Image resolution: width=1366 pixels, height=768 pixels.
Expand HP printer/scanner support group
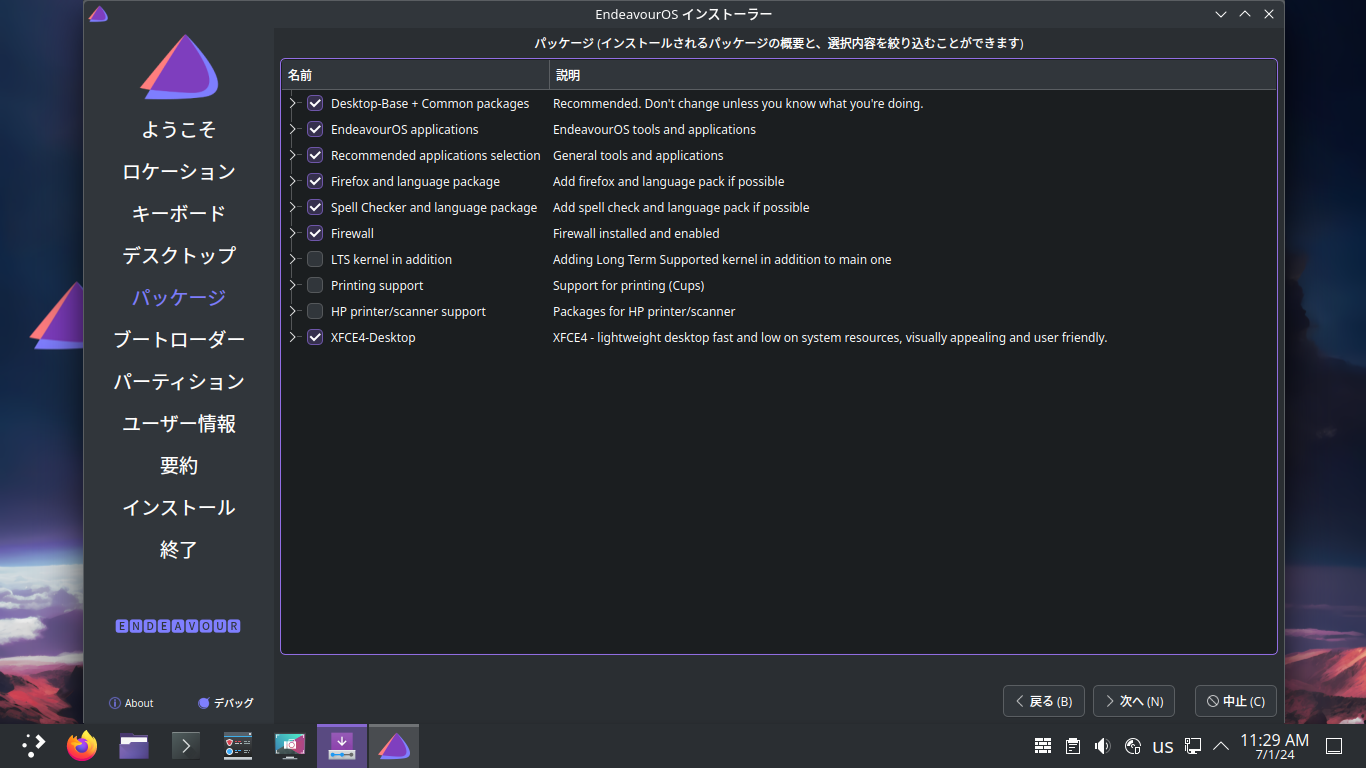(x=293, y=311)
